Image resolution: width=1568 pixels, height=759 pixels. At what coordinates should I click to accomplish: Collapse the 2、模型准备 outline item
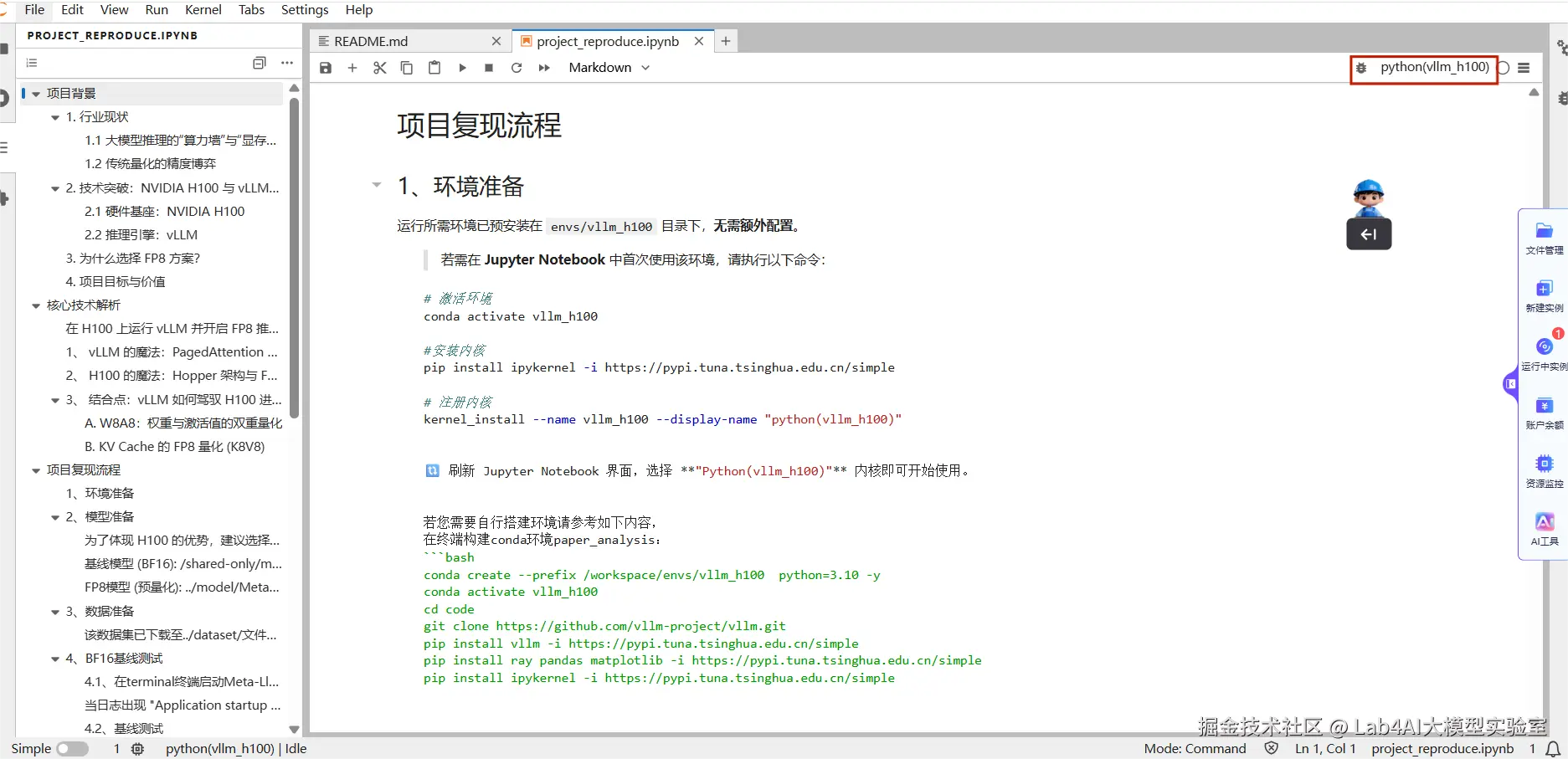click(x=55, y=517)
